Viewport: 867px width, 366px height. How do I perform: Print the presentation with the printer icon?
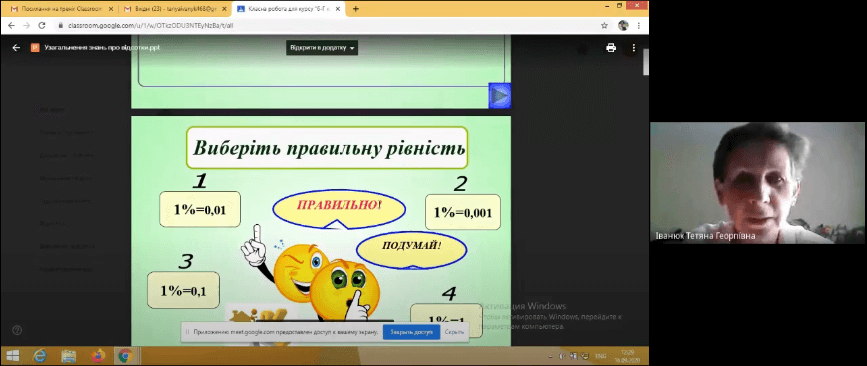[x=611, y=48]
